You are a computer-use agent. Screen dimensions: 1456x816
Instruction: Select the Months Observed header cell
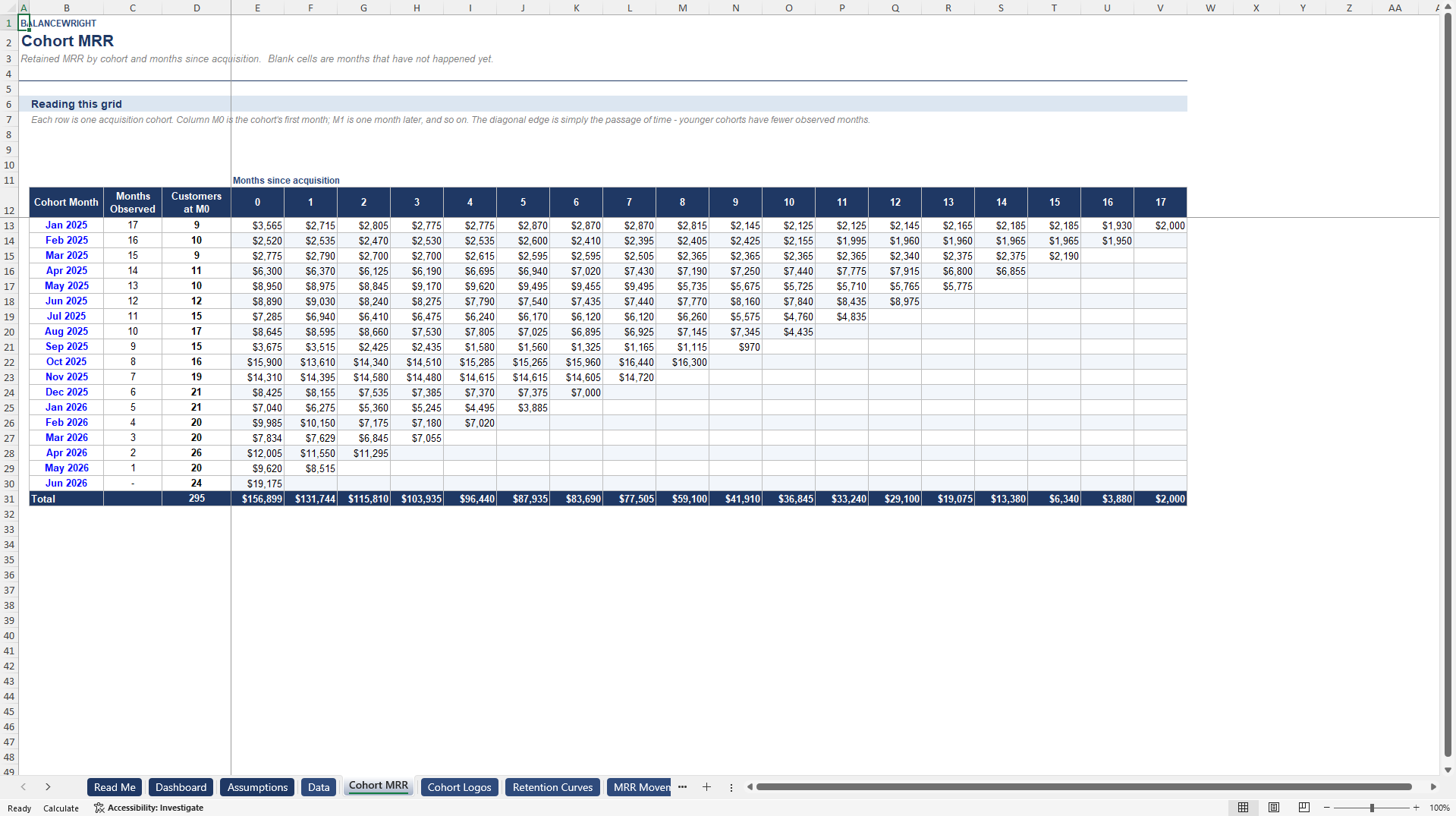[x=133, y=203]
